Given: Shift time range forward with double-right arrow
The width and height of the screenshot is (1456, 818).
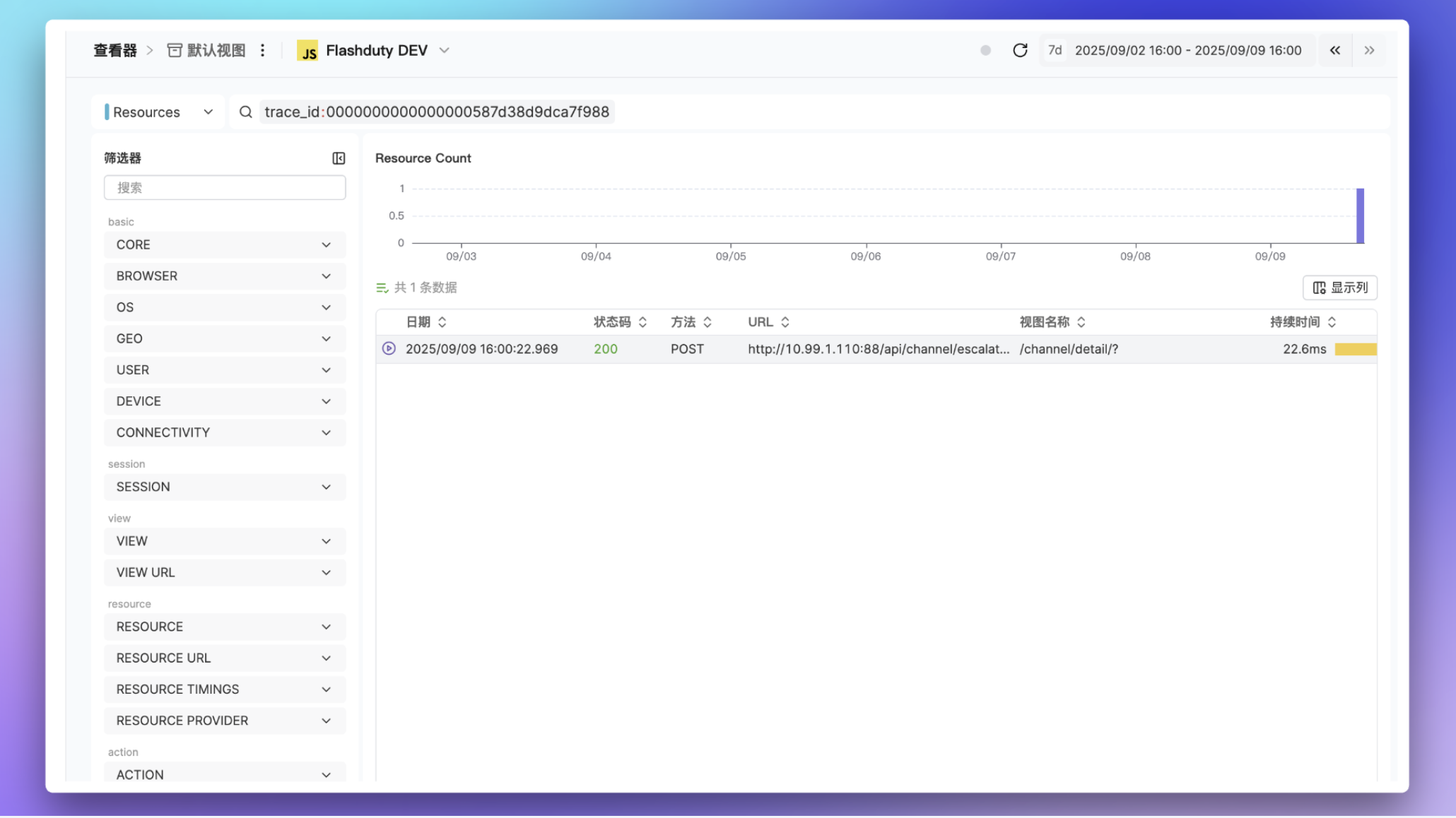Looking at the screenshot, I should coord(1369,50).
